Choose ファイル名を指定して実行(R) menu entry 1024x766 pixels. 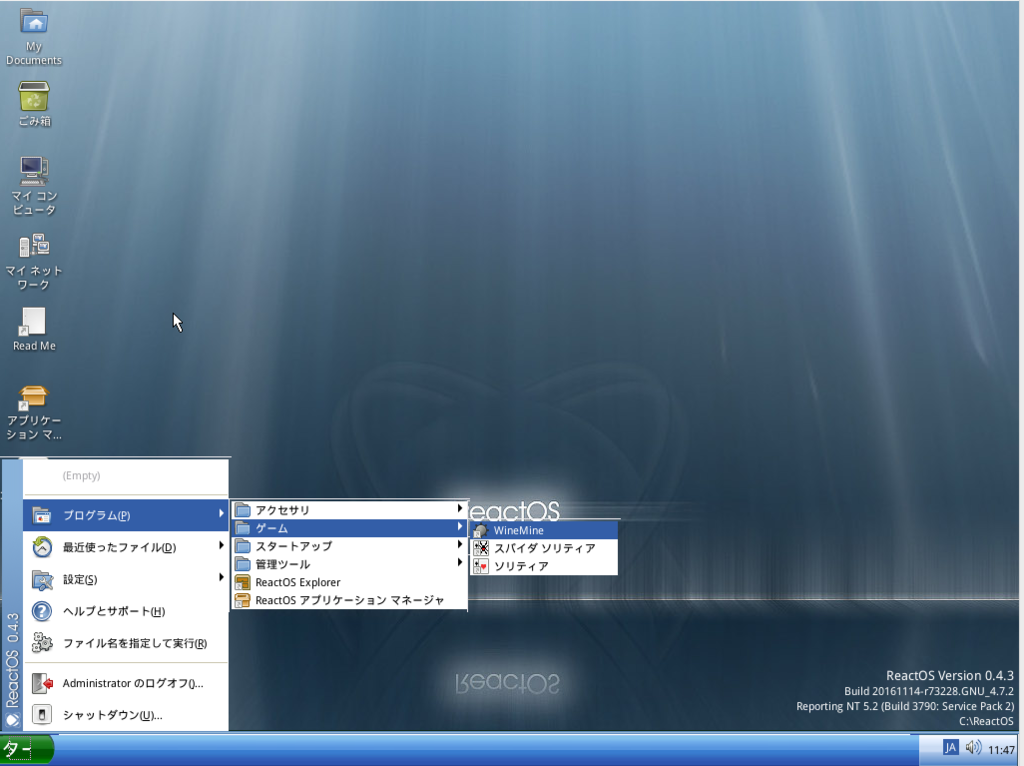[126, 643]
